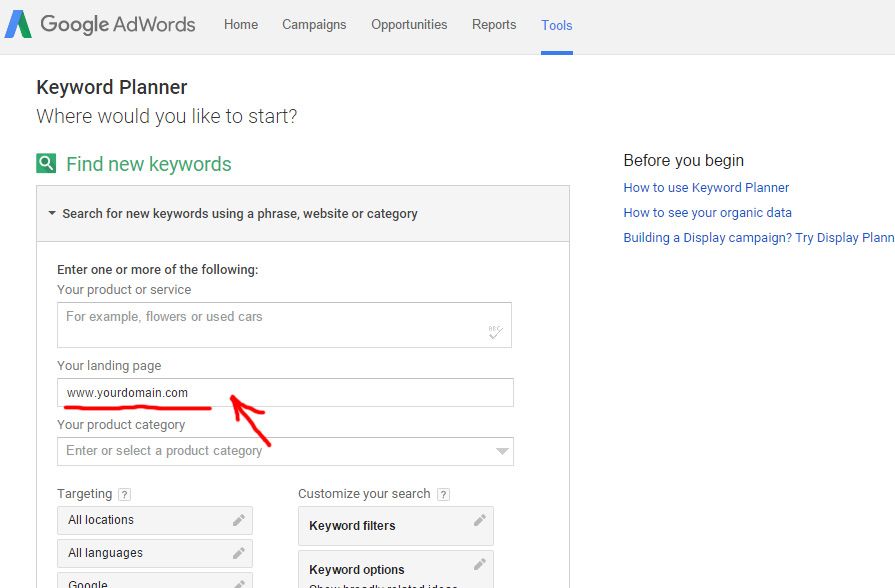Edit the Google network targeting box
This screenshot has width=895, height=588.
point(155,581)
